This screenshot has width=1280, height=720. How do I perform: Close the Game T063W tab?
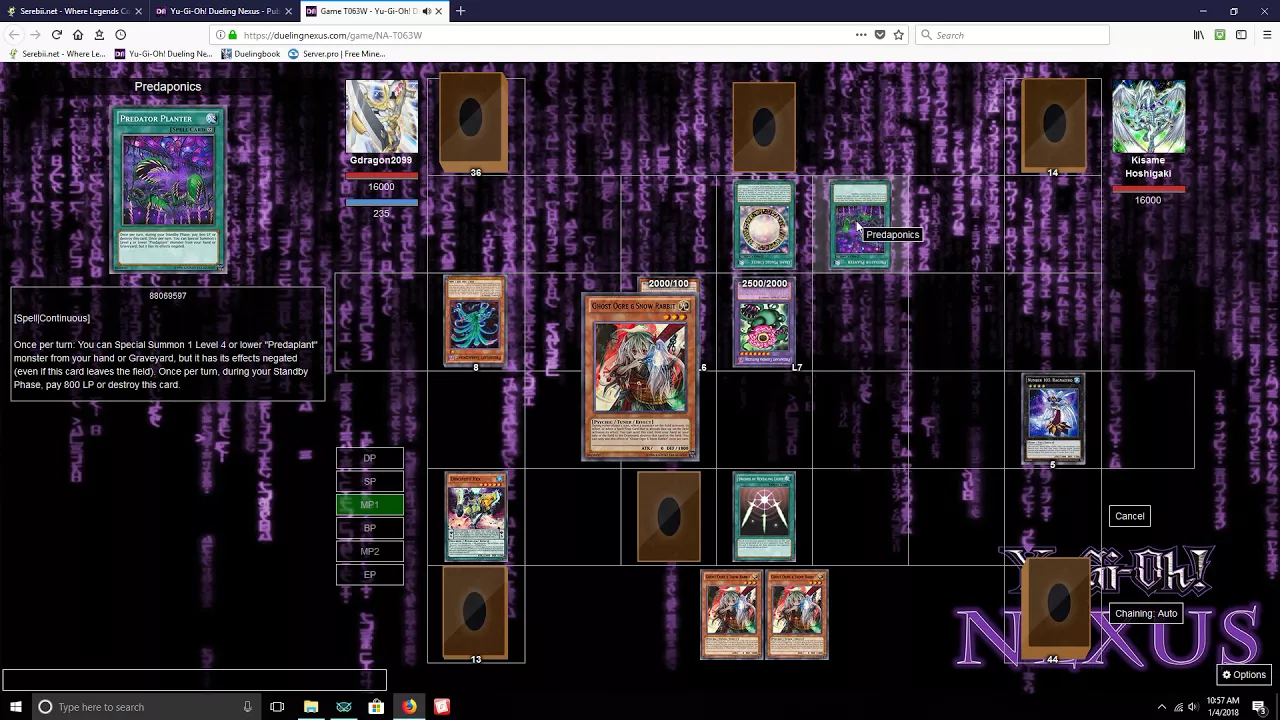[438, 11]
